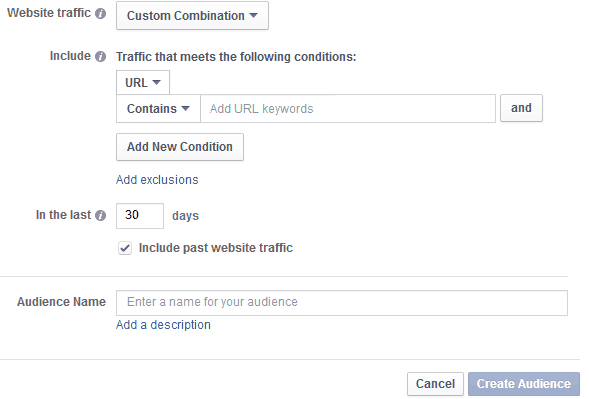Click the Create Audience button
The width and height of the screenshot is (589, 399).
[x=524, y=384]
